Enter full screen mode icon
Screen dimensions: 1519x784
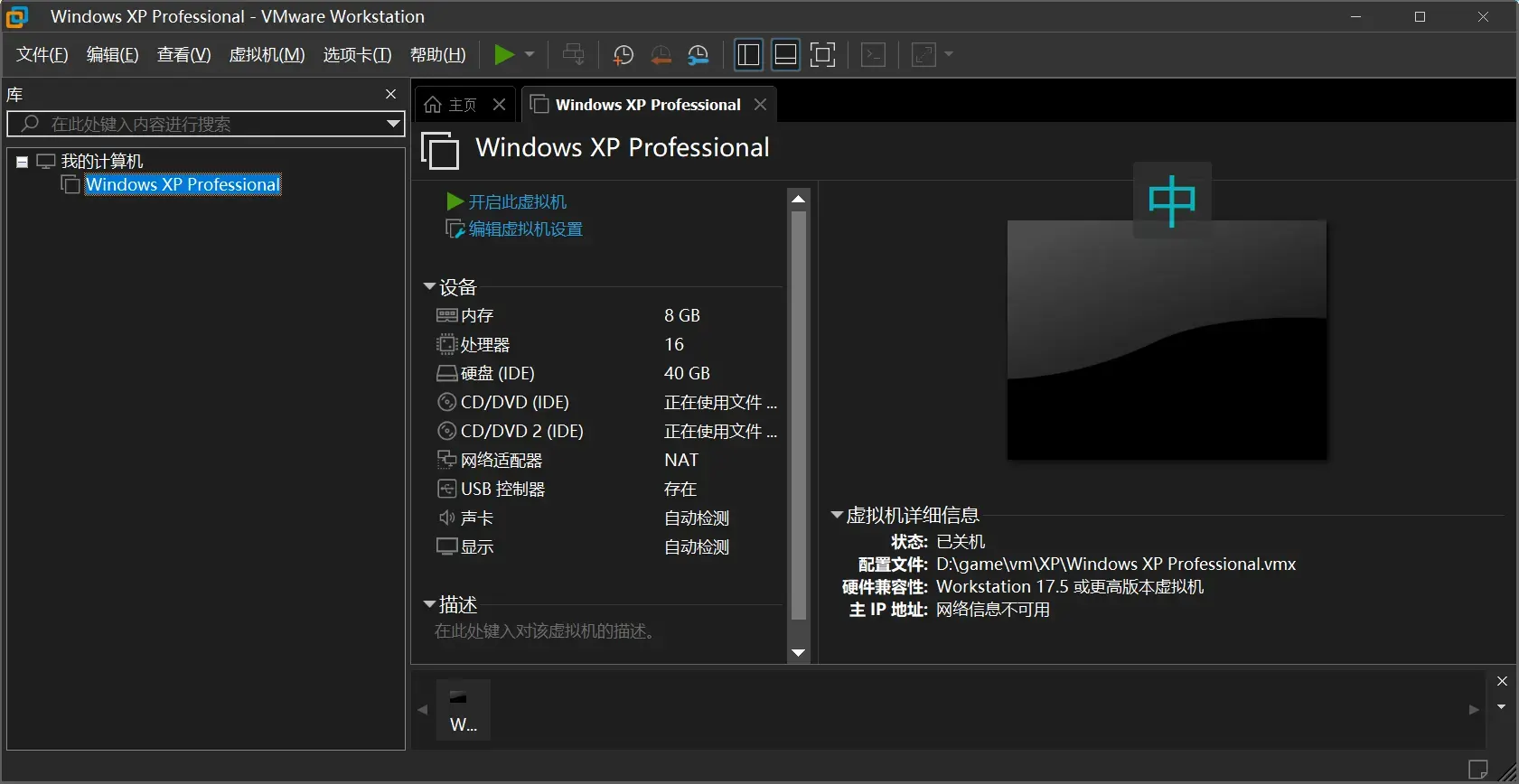[x=822, y=55]
